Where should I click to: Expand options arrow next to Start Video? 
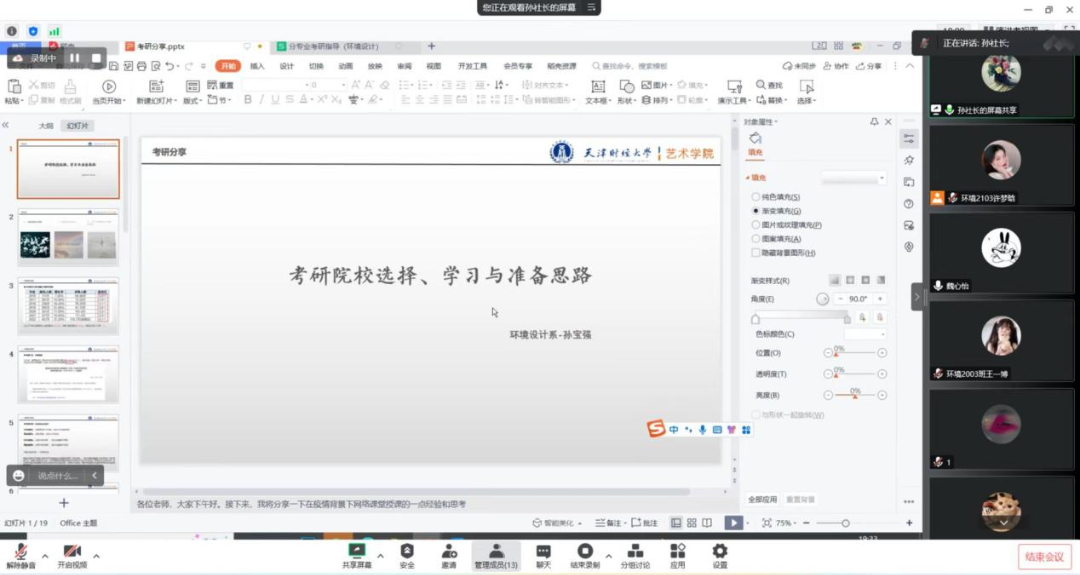pos(96,556)
